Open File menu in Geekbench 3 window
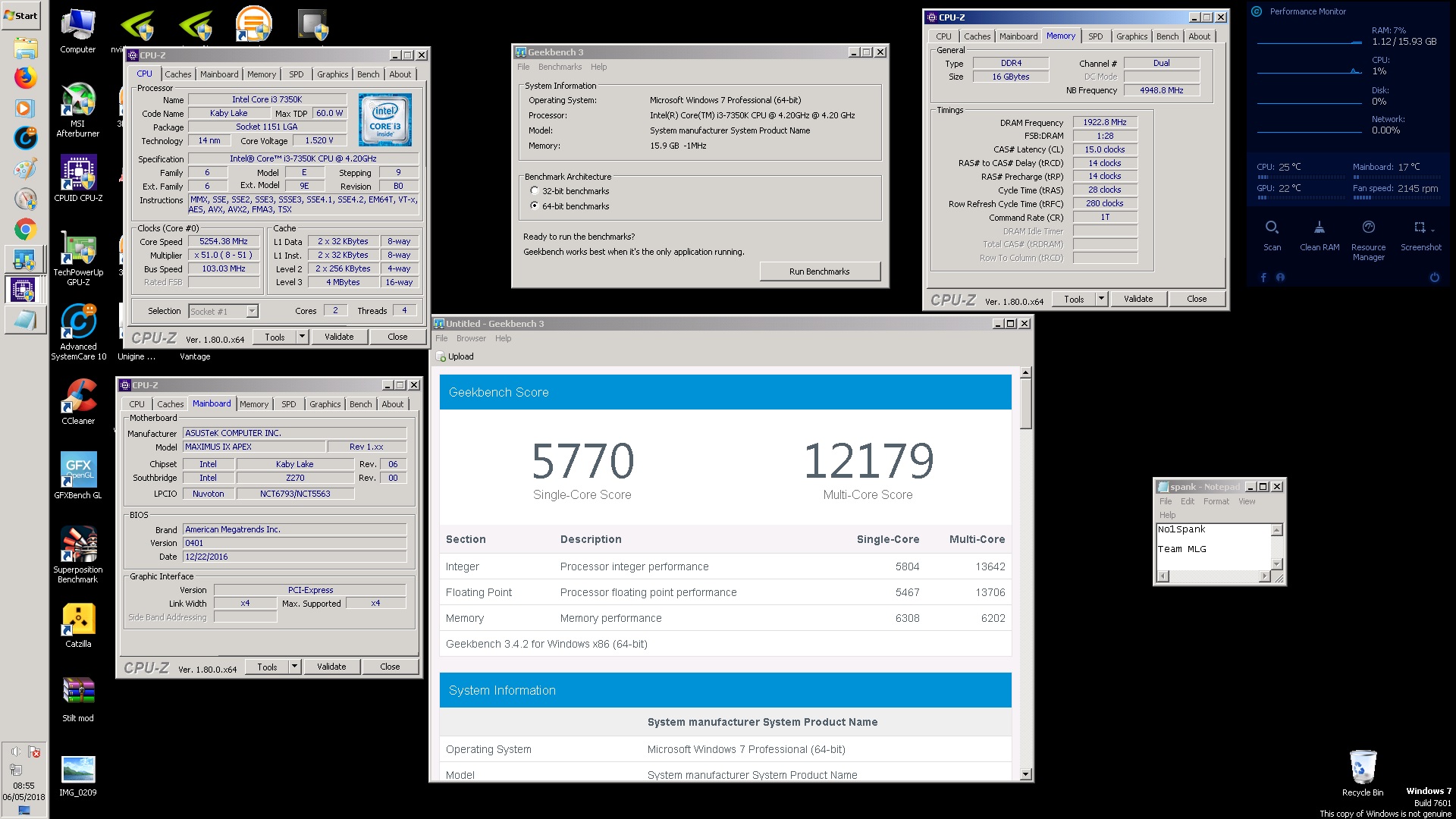Image resolution: width=1456 pixels, height=819 pixels. 523,67
